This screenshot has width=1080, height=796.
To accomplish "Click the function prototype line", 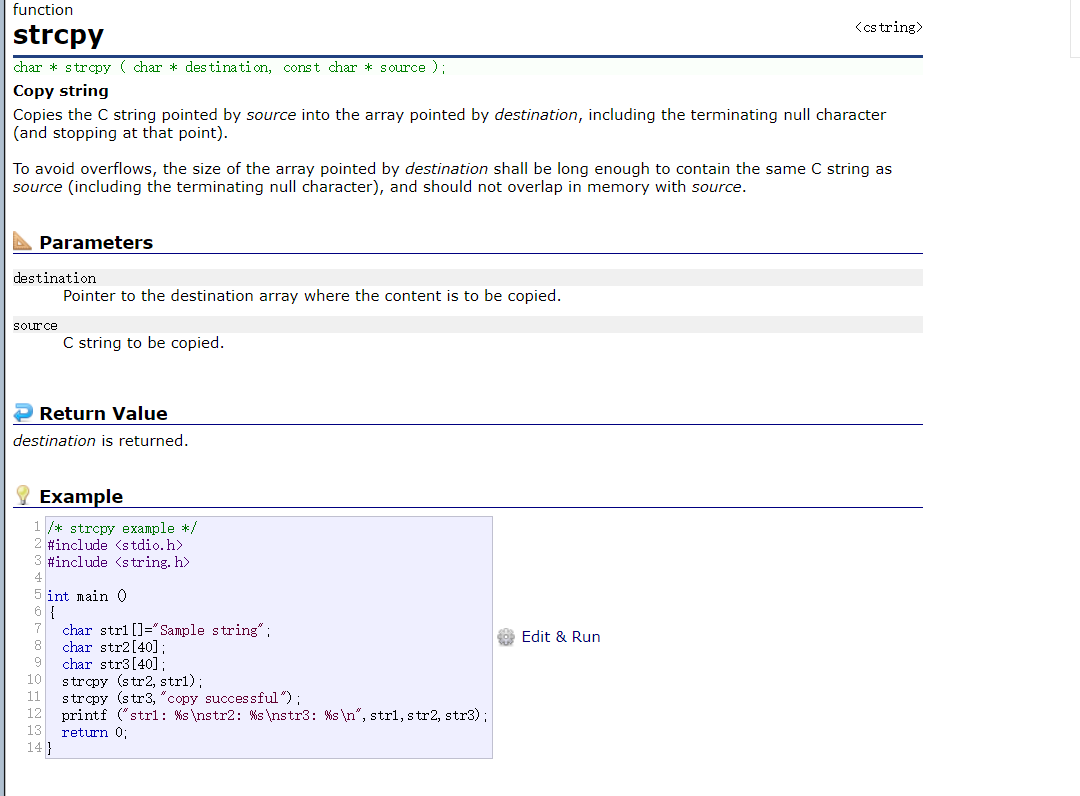I will 229,67.
